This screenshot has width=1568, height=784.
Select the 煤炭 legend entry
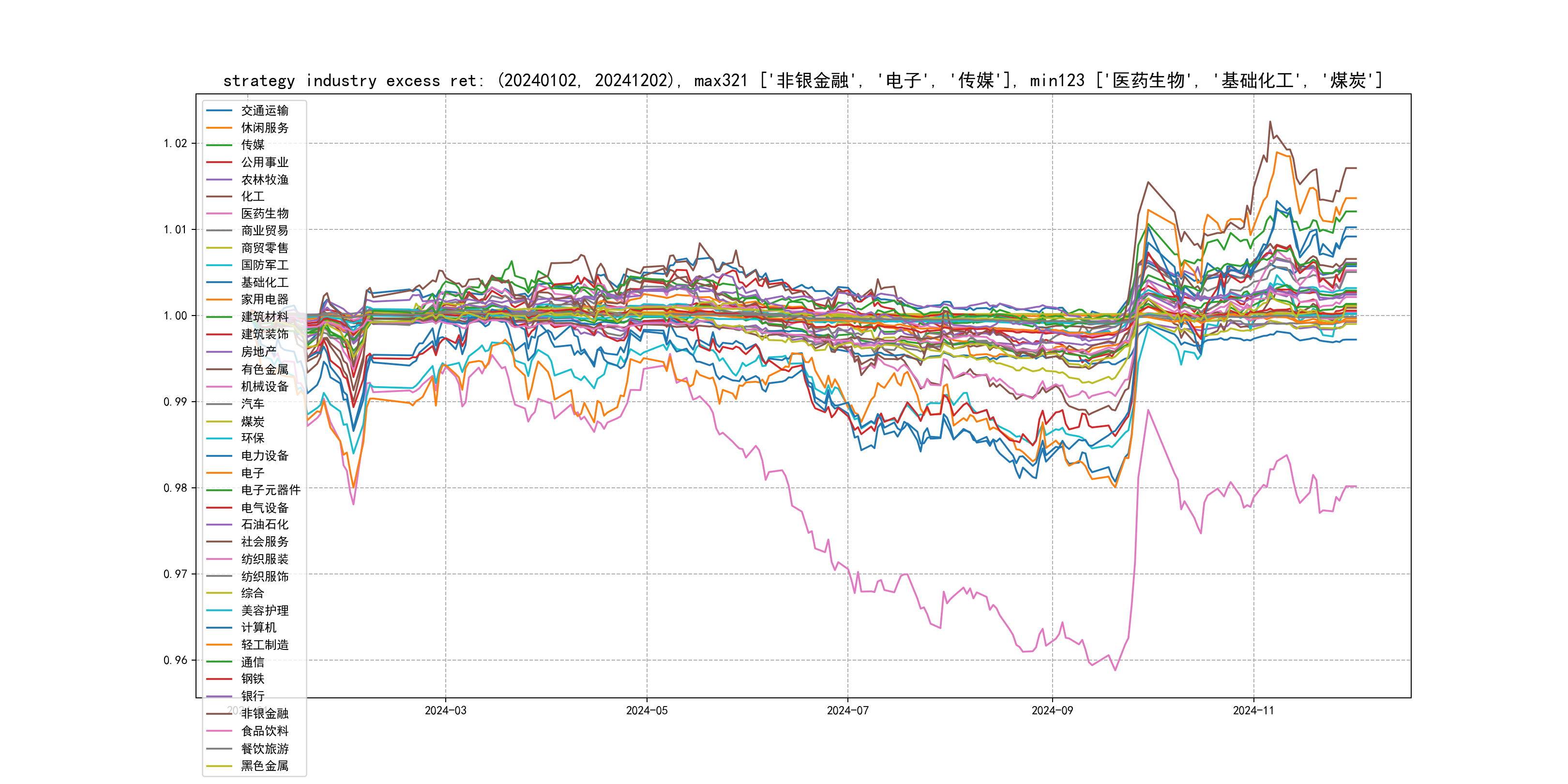pos(252,421)
